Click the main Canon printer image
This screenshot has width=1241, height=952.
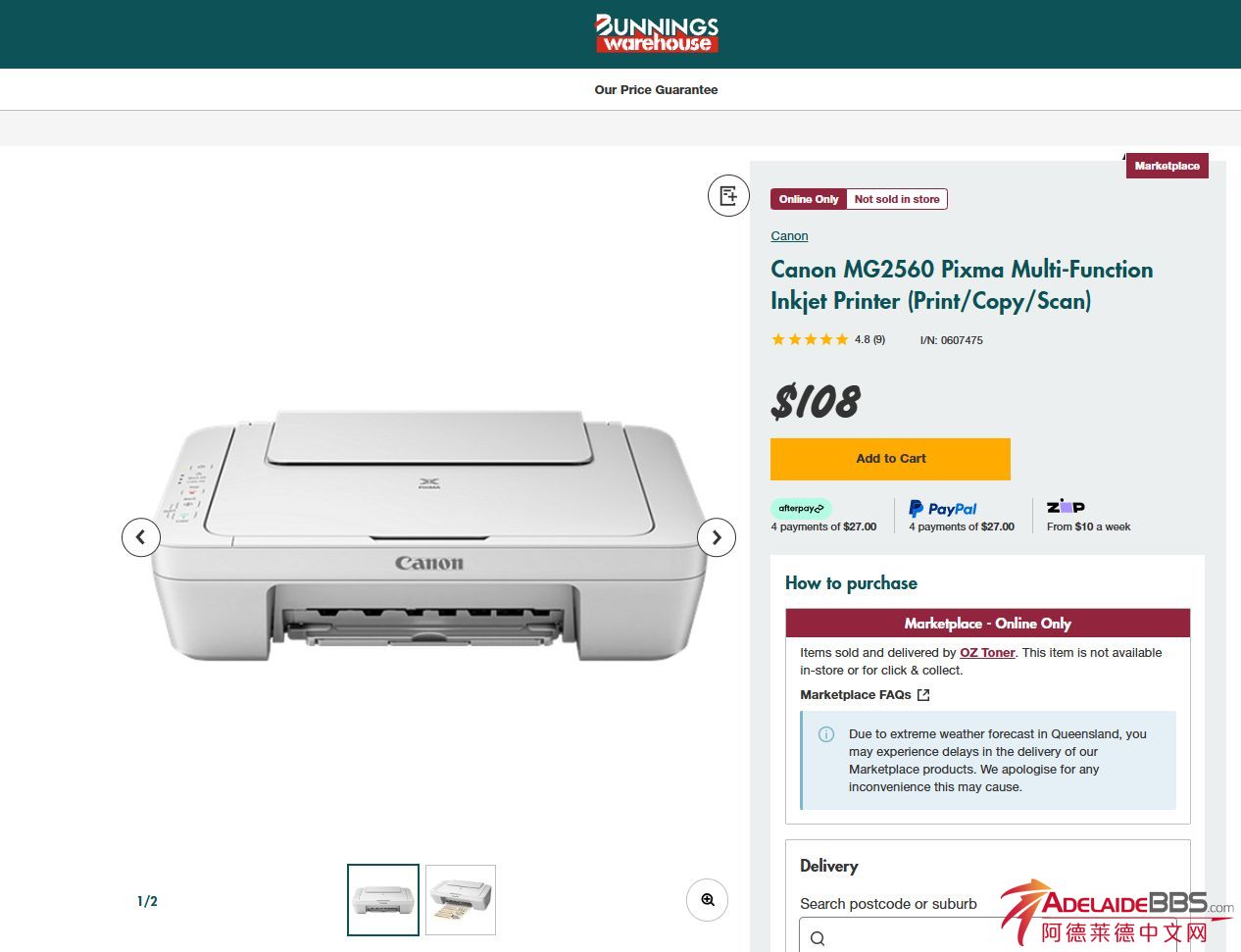point(428,537)
